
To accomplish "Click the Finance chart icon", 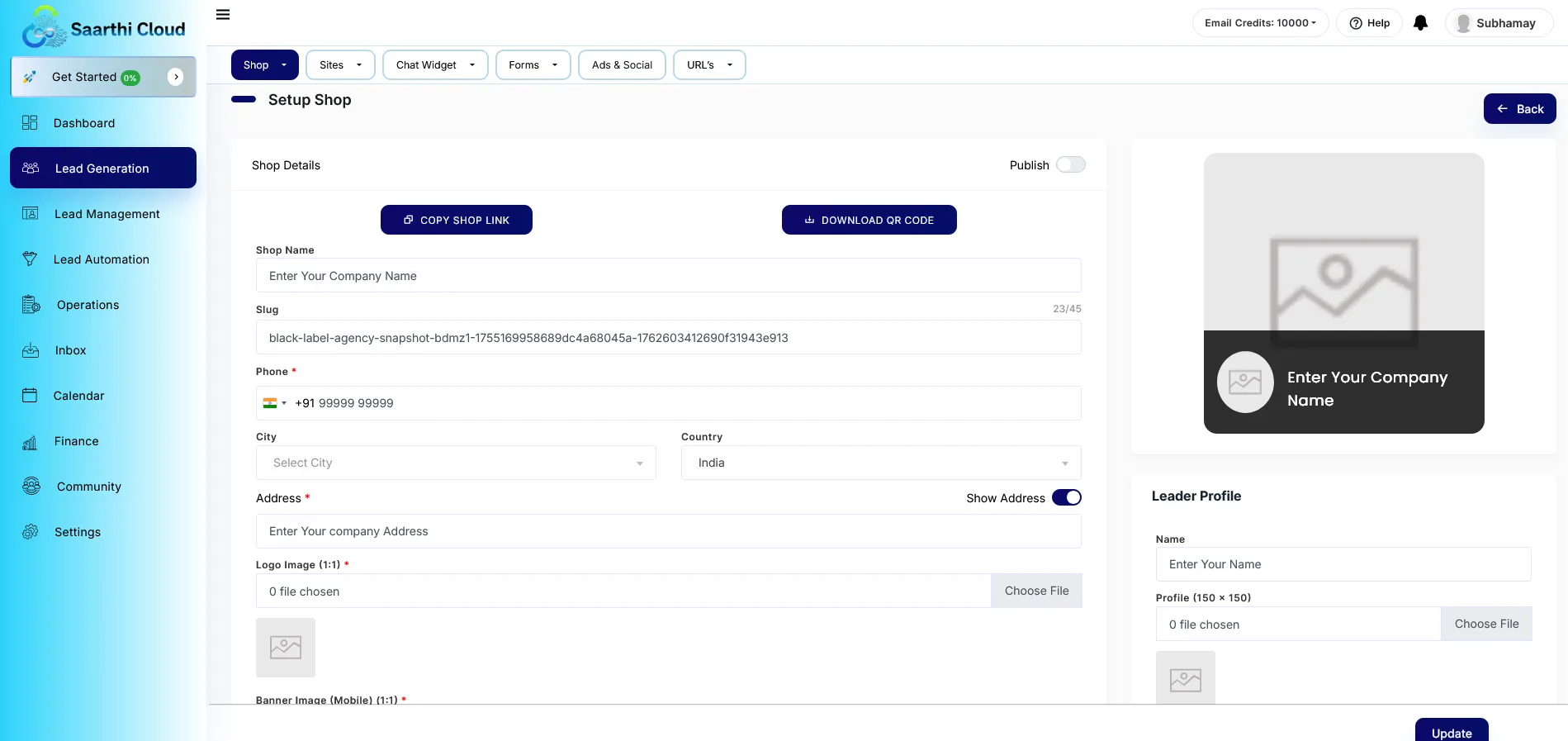I will (x=31, y=442).
